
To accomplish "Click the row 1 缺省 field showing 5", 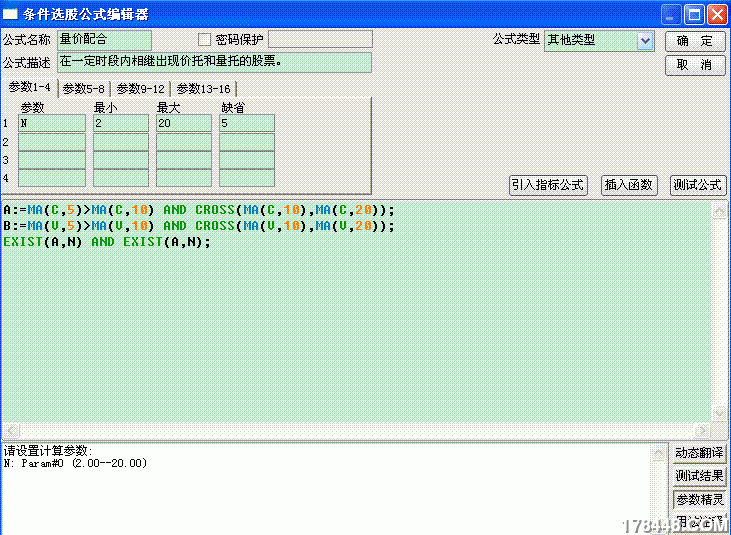I will pyautogui.click(x=247, y=123).
